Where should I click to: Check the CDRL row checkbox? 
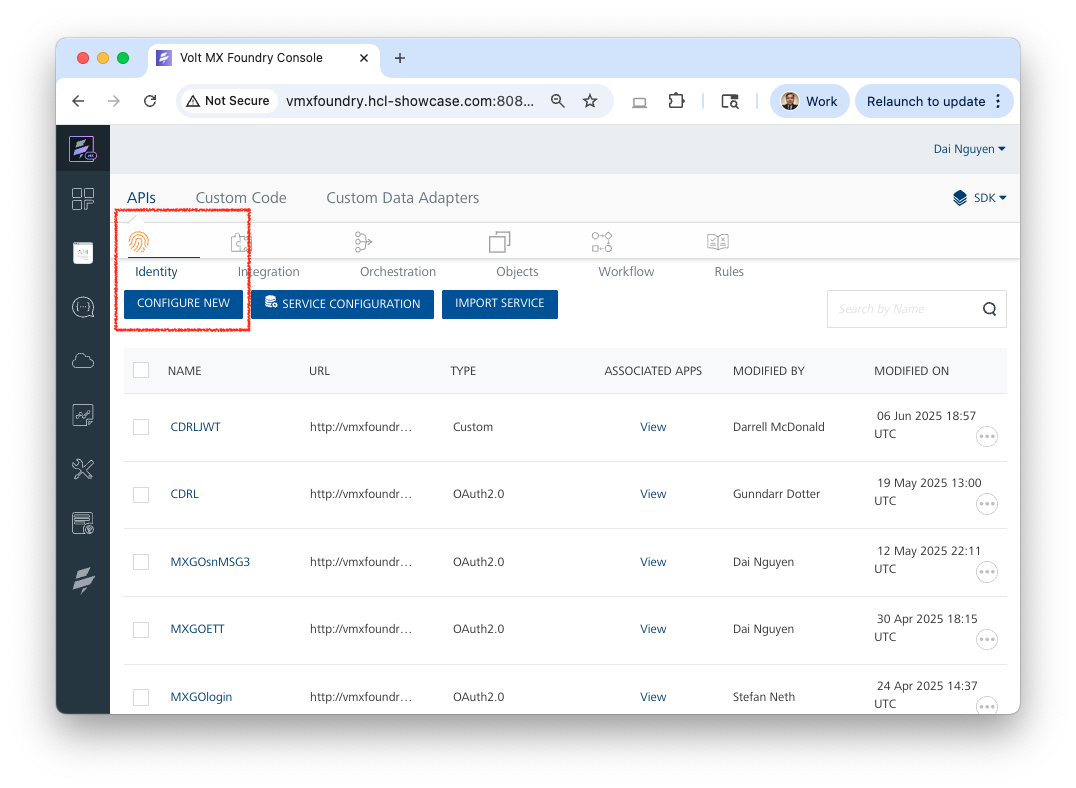pyautogui.click(x=141, y=494)
